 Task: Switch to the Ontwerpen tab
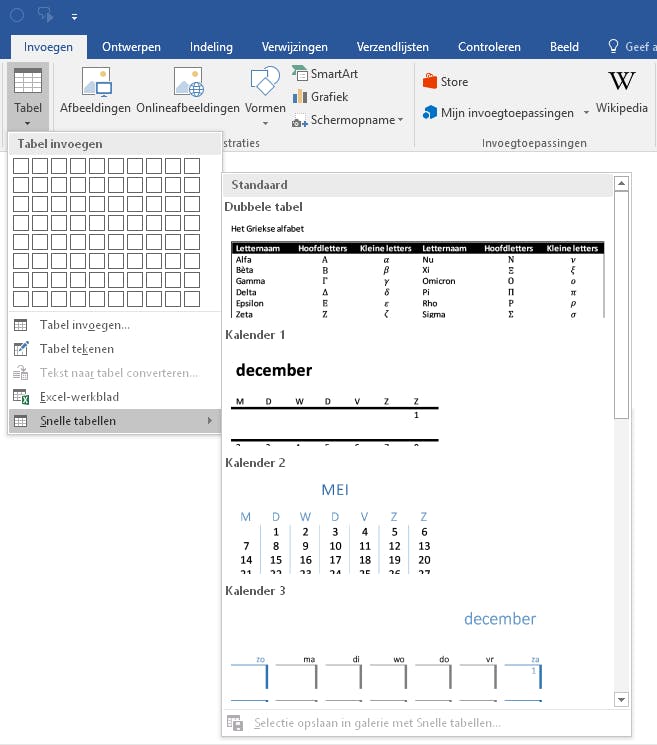(131, 47)
